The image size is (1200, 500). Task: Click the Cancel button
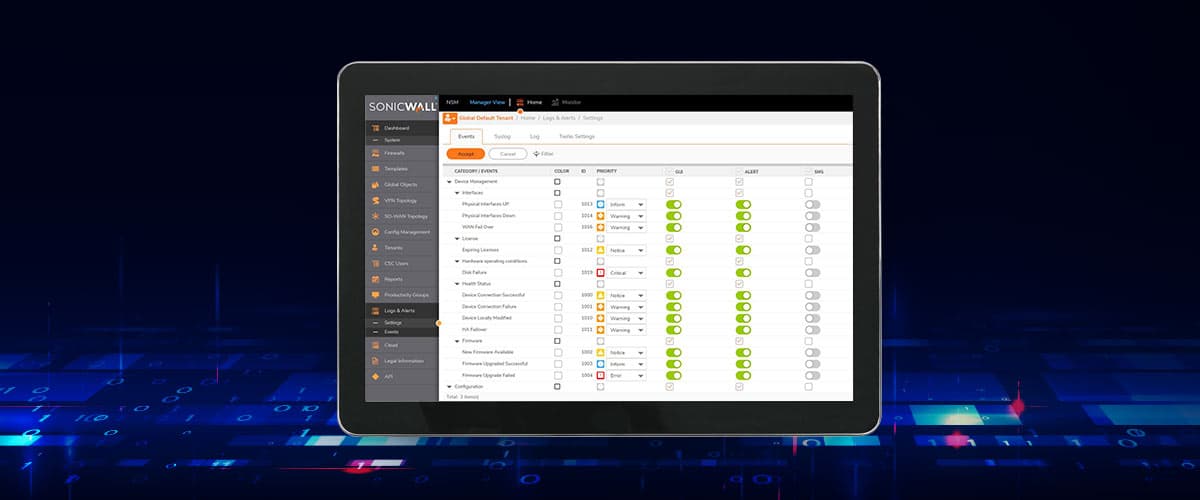coord(507,154)
